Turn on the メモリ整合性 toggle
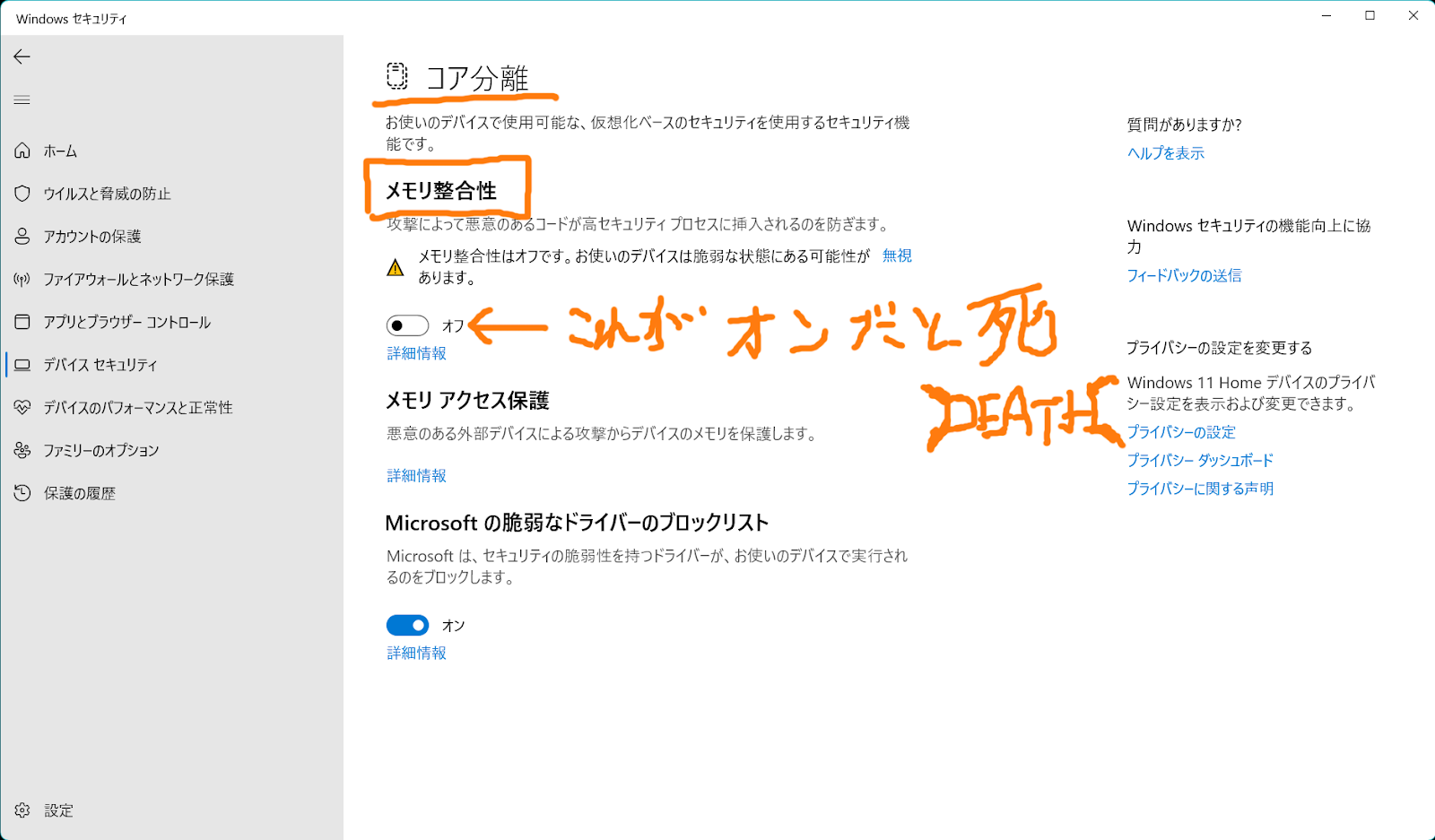The image size is (1435, 840). tap(407, 325)
